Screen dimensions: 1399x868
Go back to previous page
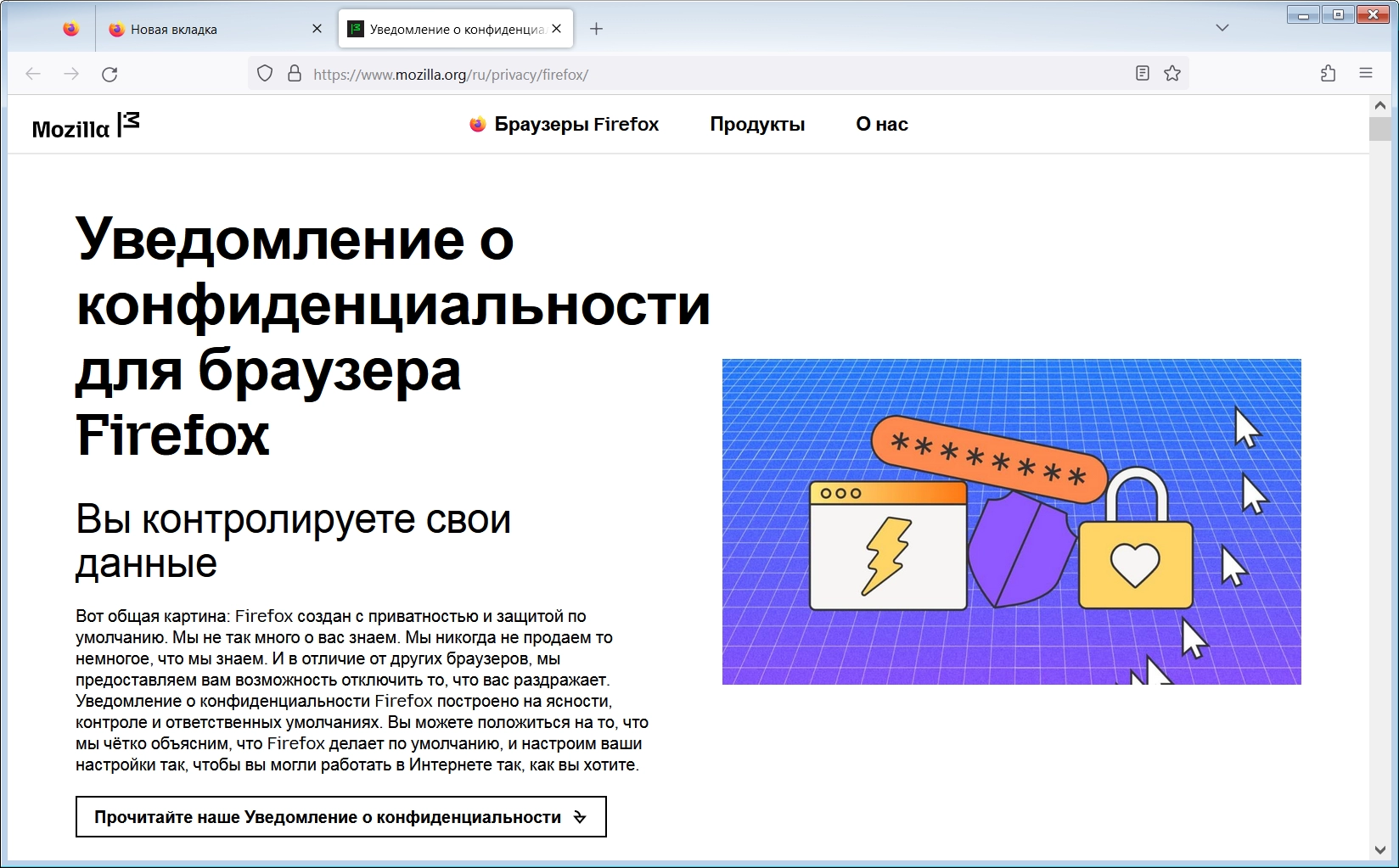point(33,74)
